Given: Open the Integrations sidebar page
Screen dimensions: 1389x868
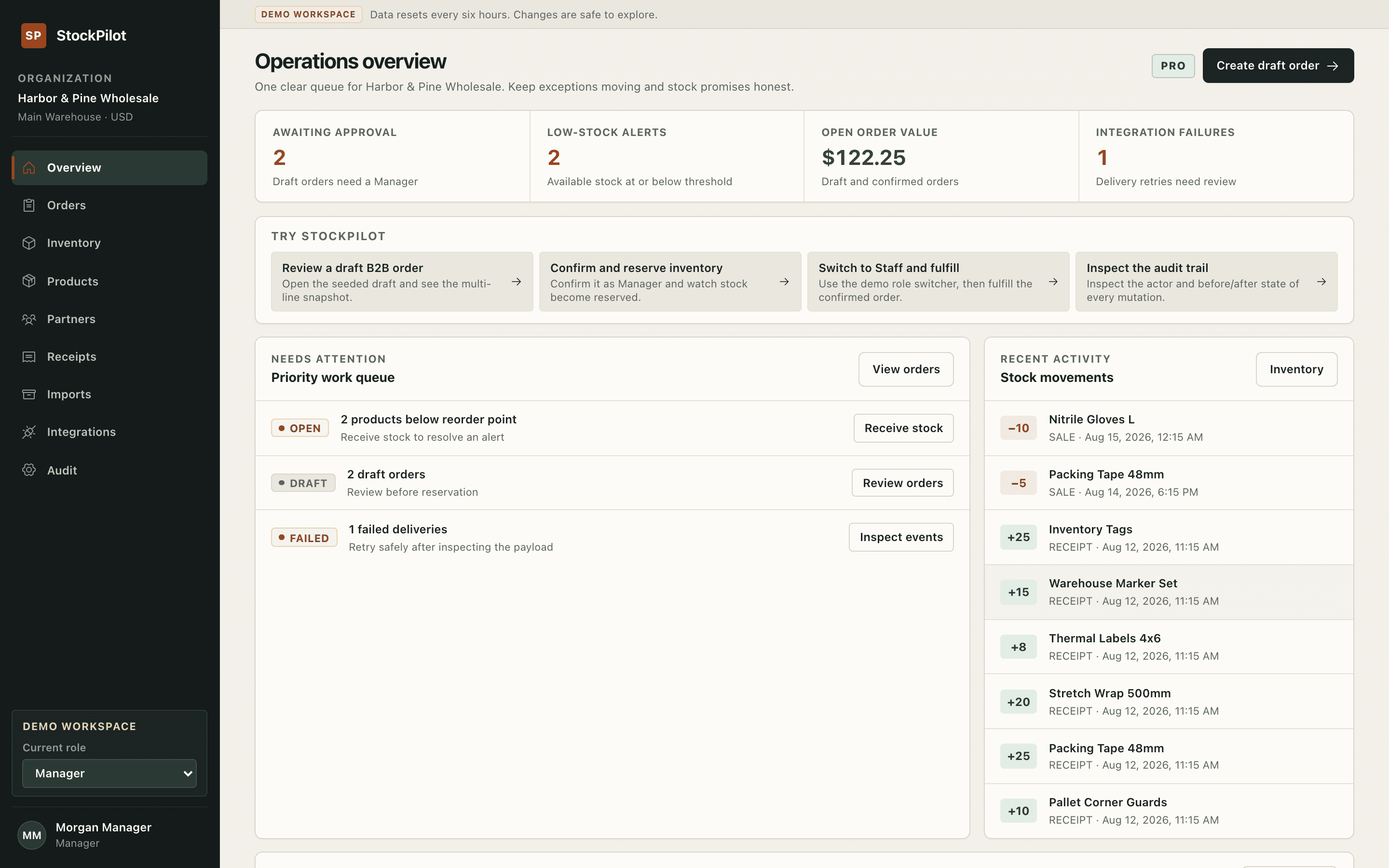Looking at the screenshot, I should tap(109, 432).
